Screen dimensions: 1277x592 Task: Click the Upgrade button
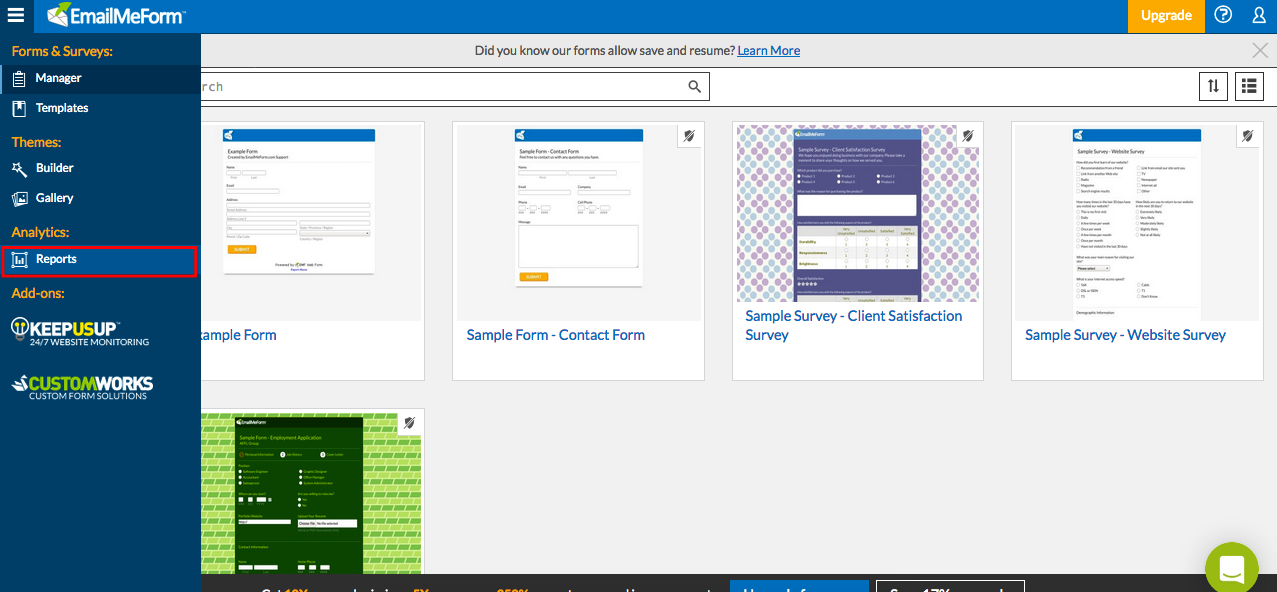[1166, 15]
